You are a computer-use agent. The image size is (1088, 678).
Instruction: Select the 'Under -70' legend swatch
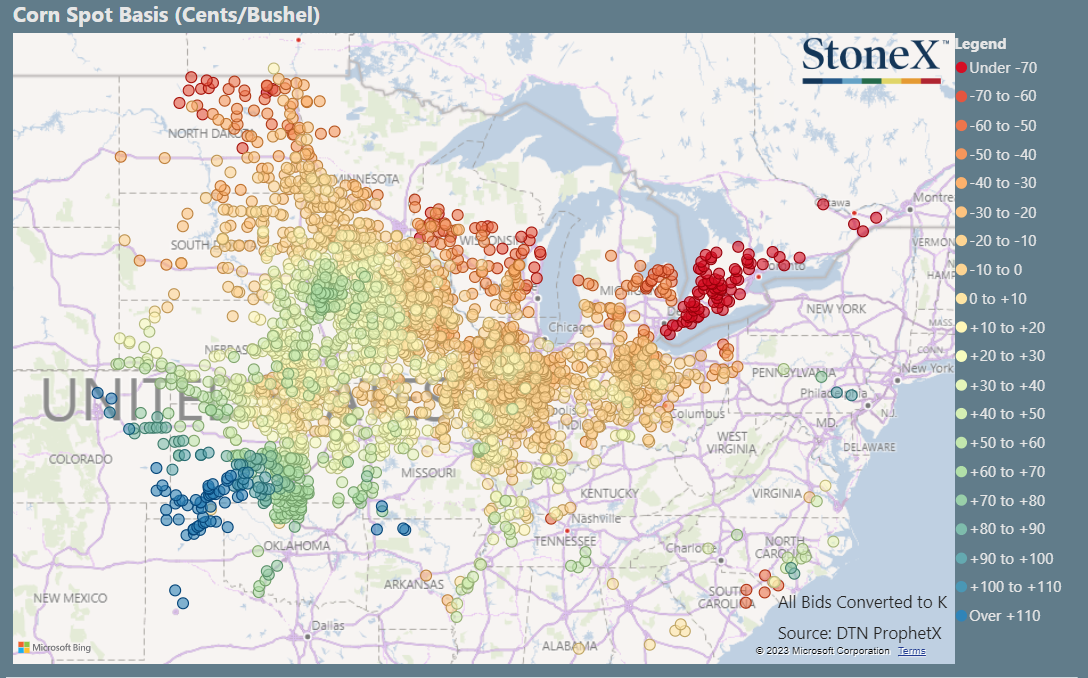pos(961,68)
